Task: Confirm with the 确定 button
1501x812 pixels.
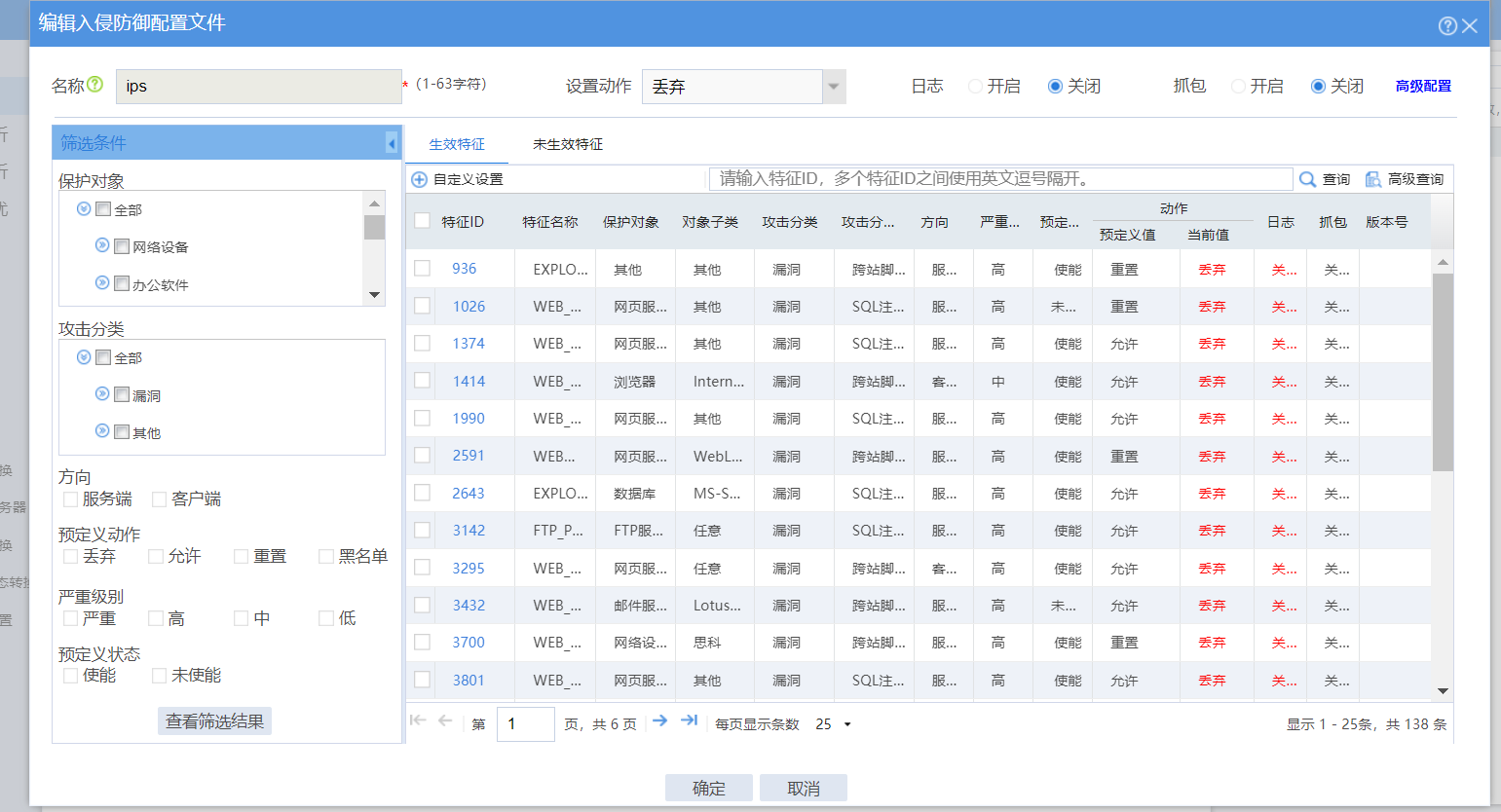Action: [x=709, y=789]
